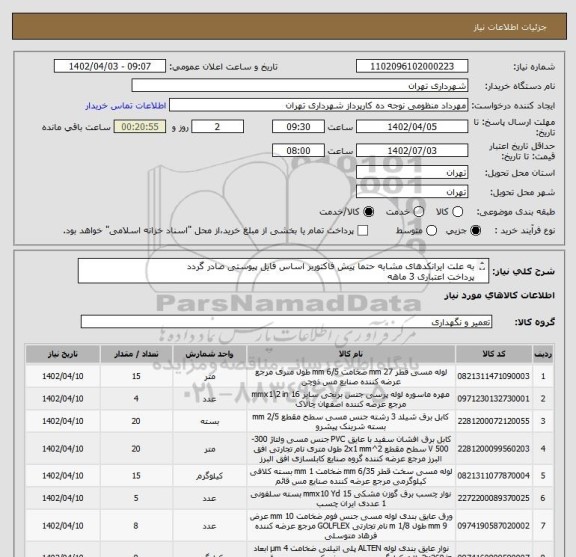Click the نام کالا column header
Viewport: 576px width, 557px height.
351,354
